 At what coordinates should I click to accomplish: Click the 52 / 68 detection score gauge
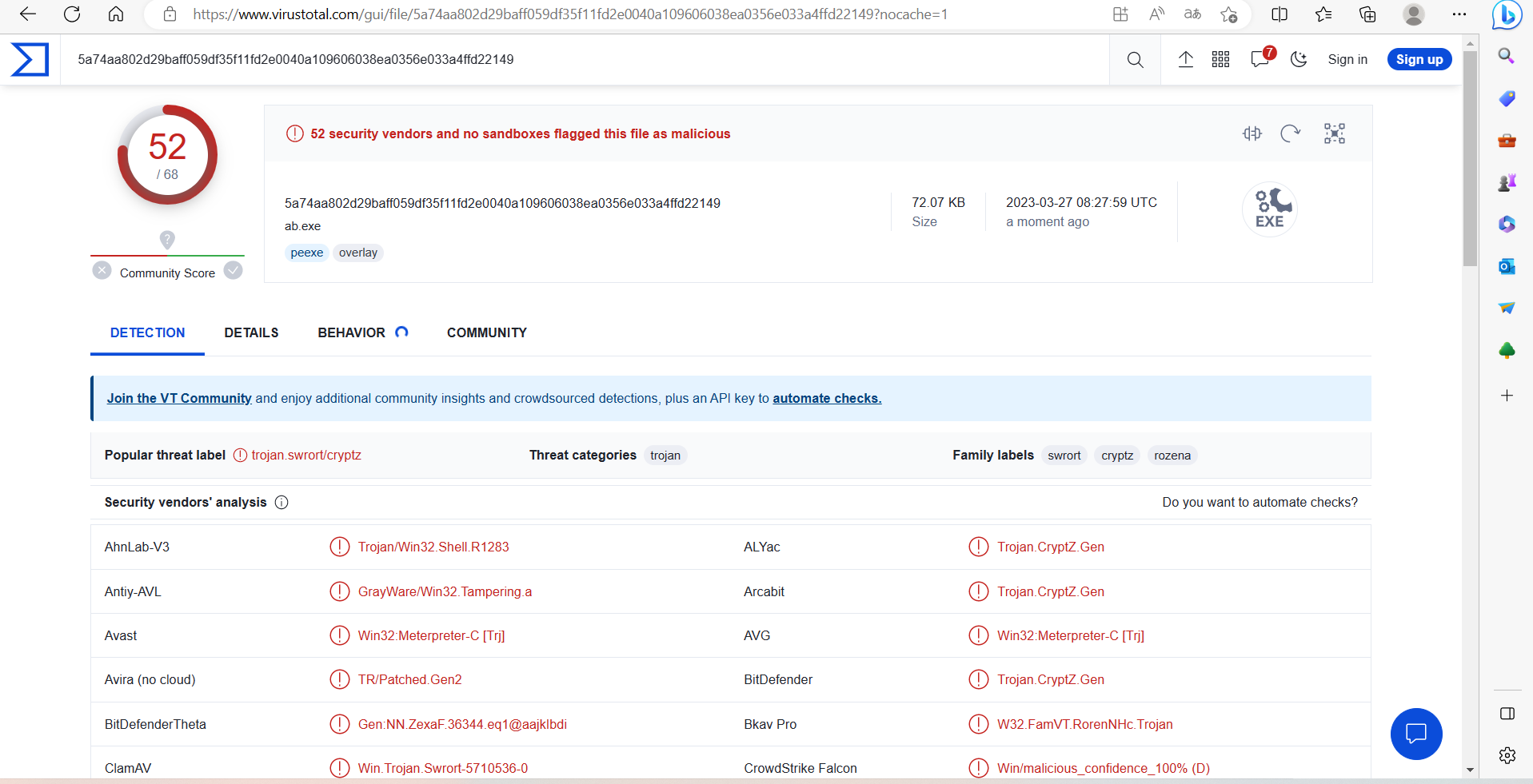click(x=167, y=154)
